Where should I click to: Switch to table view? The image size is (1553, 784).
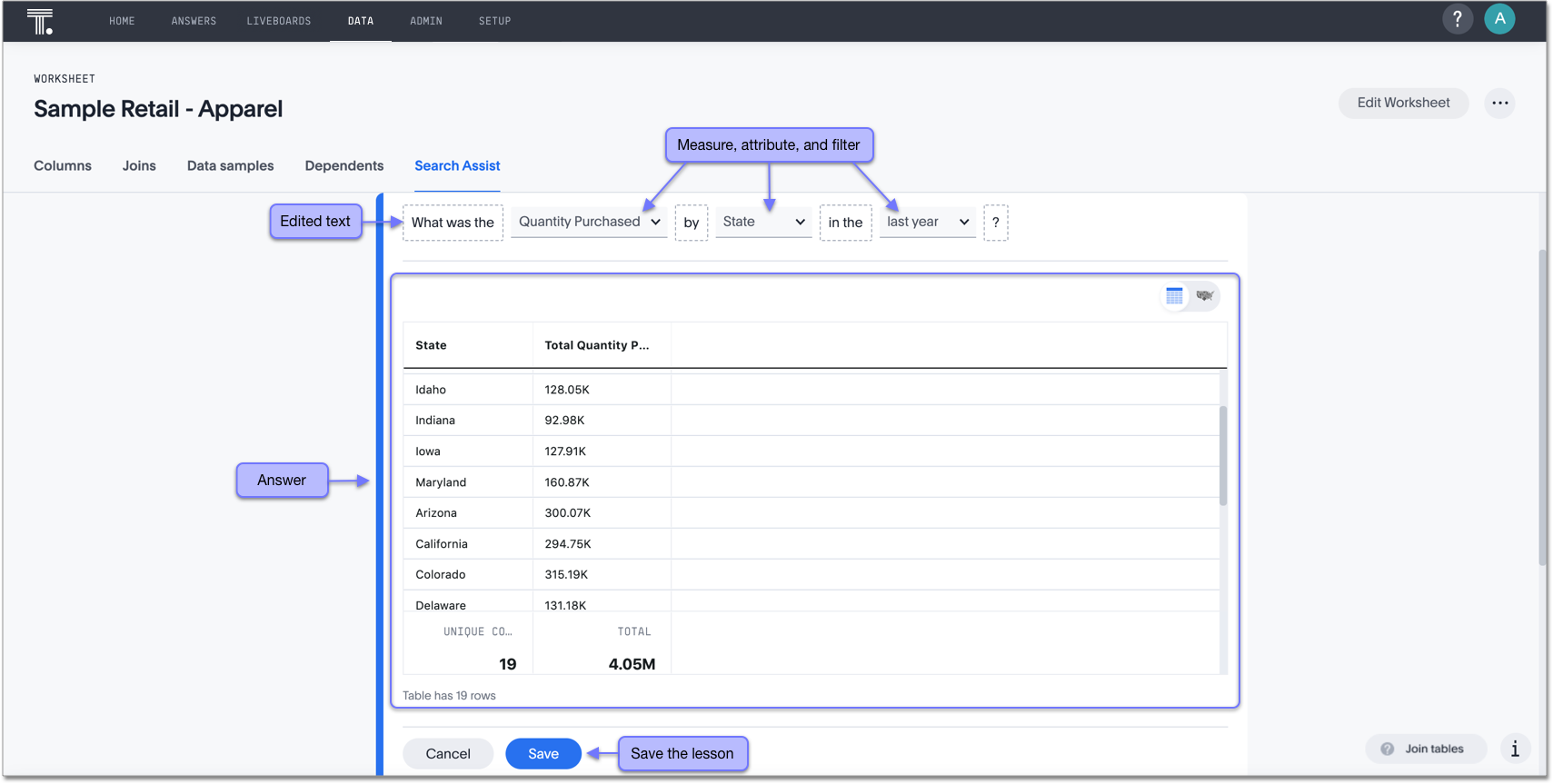coord(1174,296)
